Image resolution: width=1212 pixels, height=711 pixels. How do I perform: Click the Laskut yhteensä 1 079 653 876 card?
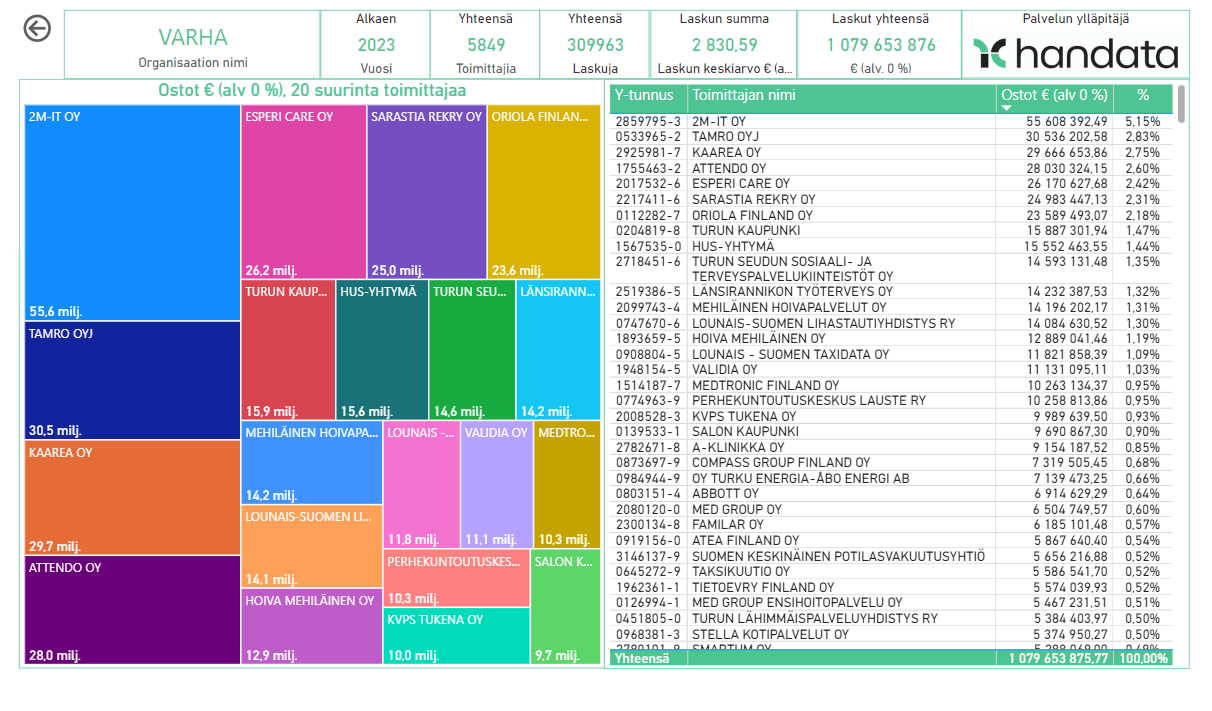coord(881,46)
